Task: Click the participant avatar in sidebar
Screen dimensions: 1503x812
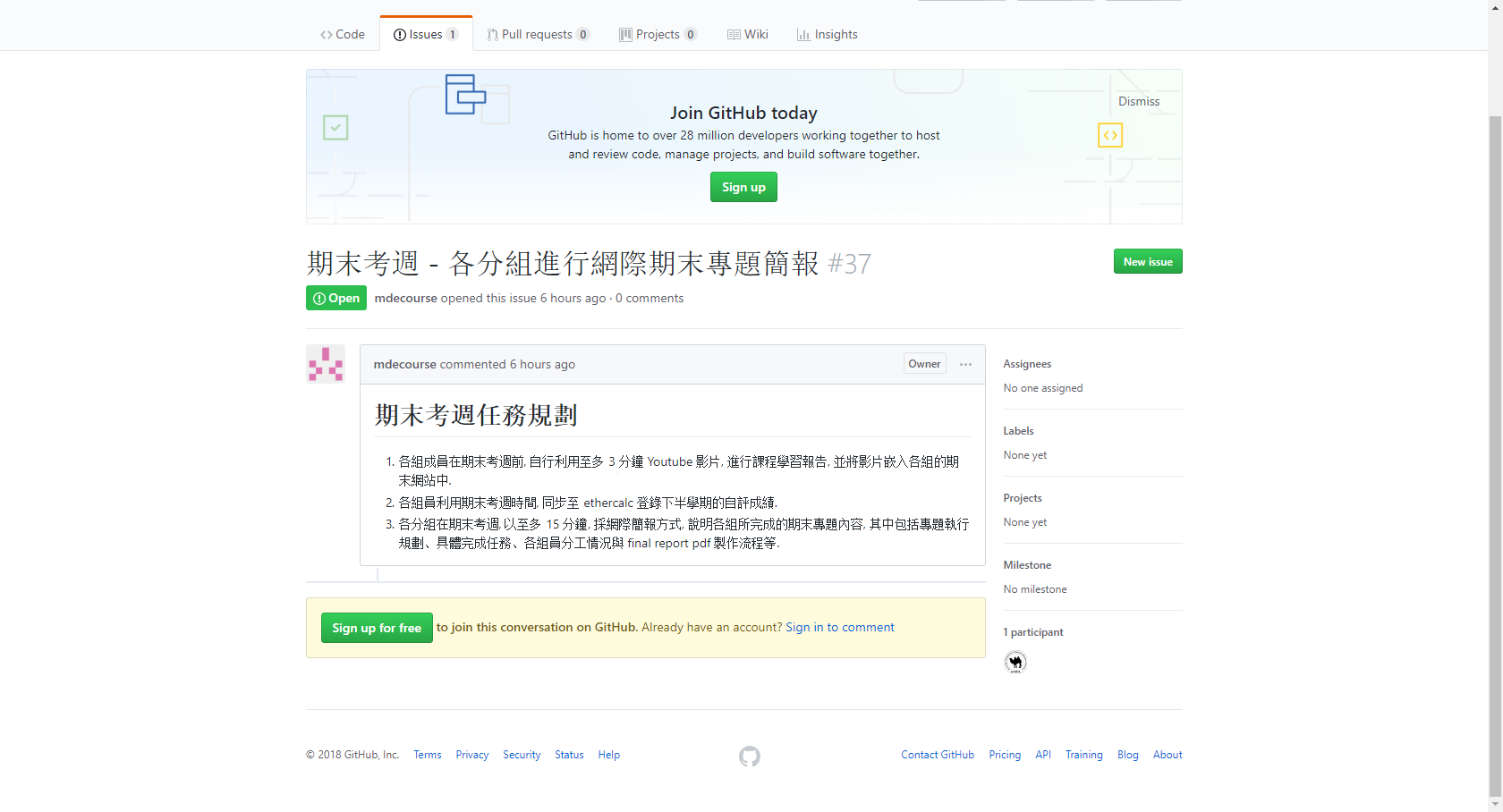Action: [1015, 662]
